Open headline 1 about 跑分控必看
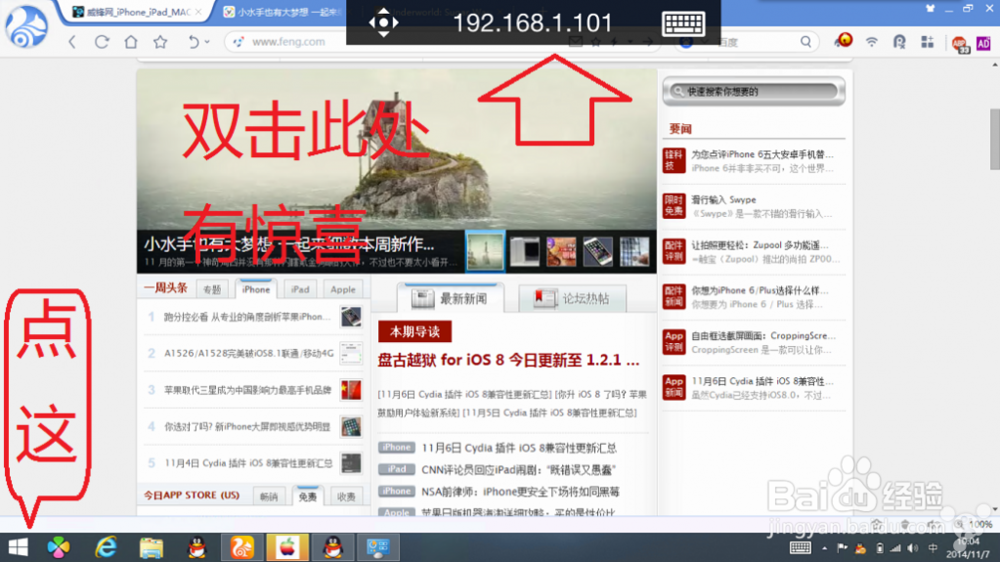1000x562 pixels. click(x=247, y=316)
